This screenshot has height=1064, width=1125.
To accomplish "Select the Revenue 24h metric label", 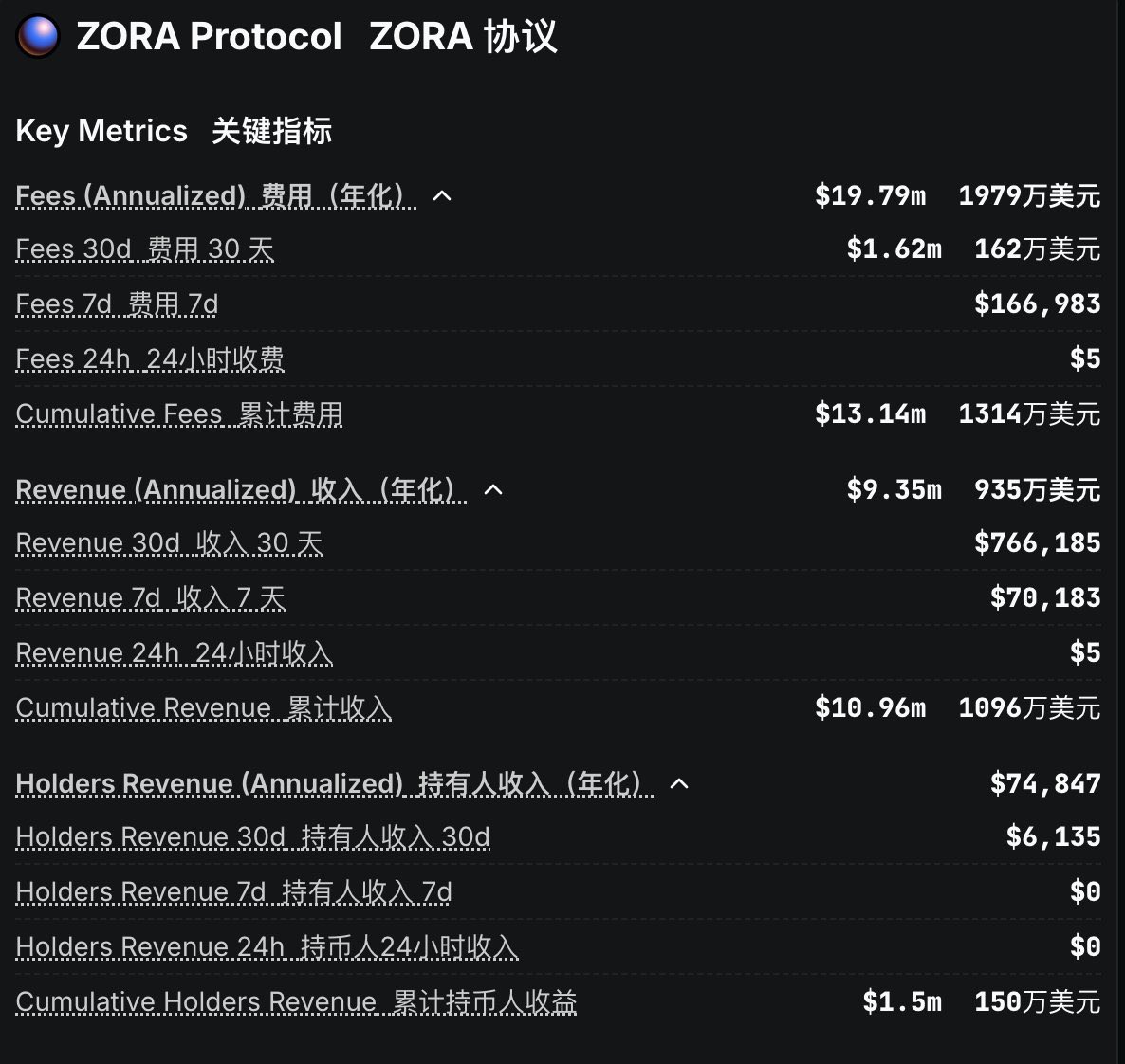I will tap(175, 653).
